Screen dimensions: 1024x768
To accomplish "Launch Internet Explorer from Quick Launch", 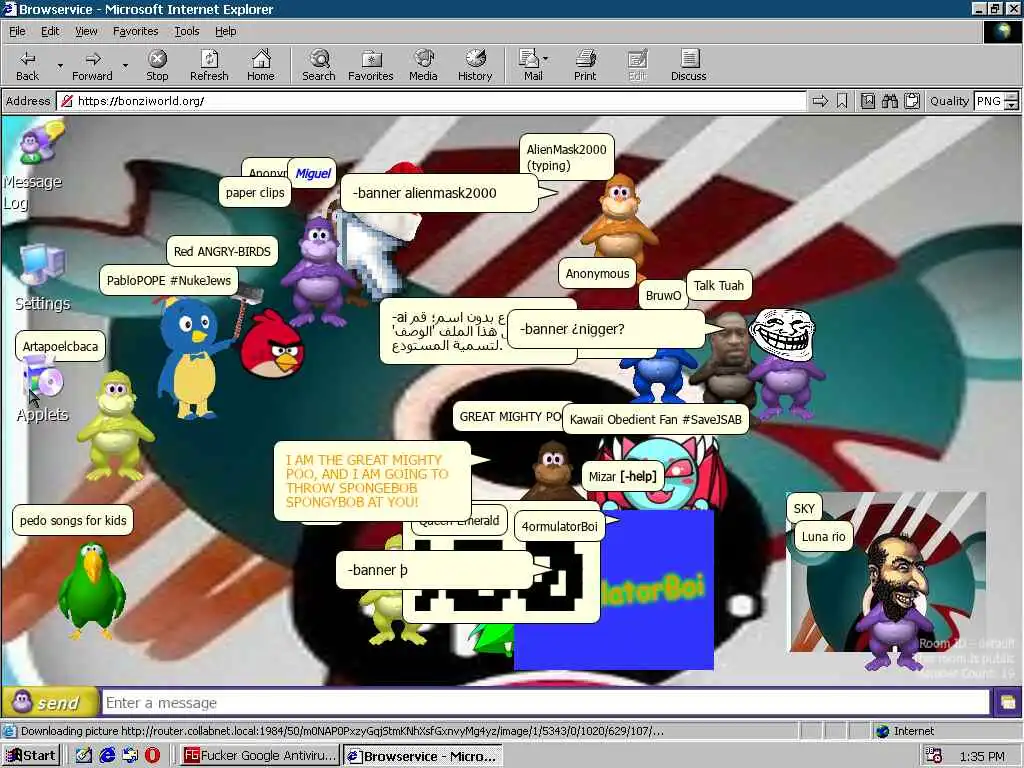I will pyautogui.click(x=107, y=756).
